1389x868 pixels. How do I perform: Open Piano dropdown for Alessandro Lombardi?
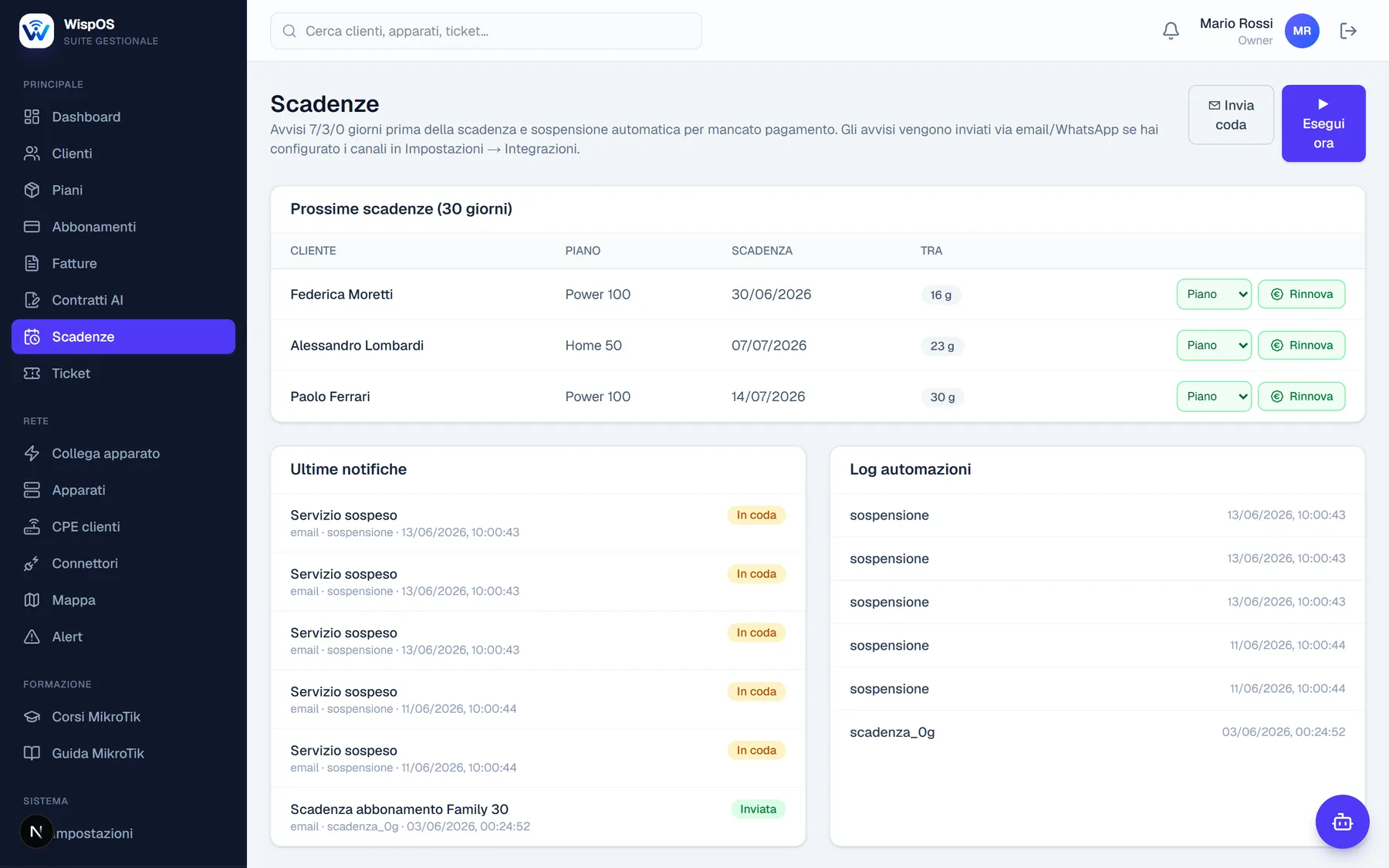point(1214,345)
